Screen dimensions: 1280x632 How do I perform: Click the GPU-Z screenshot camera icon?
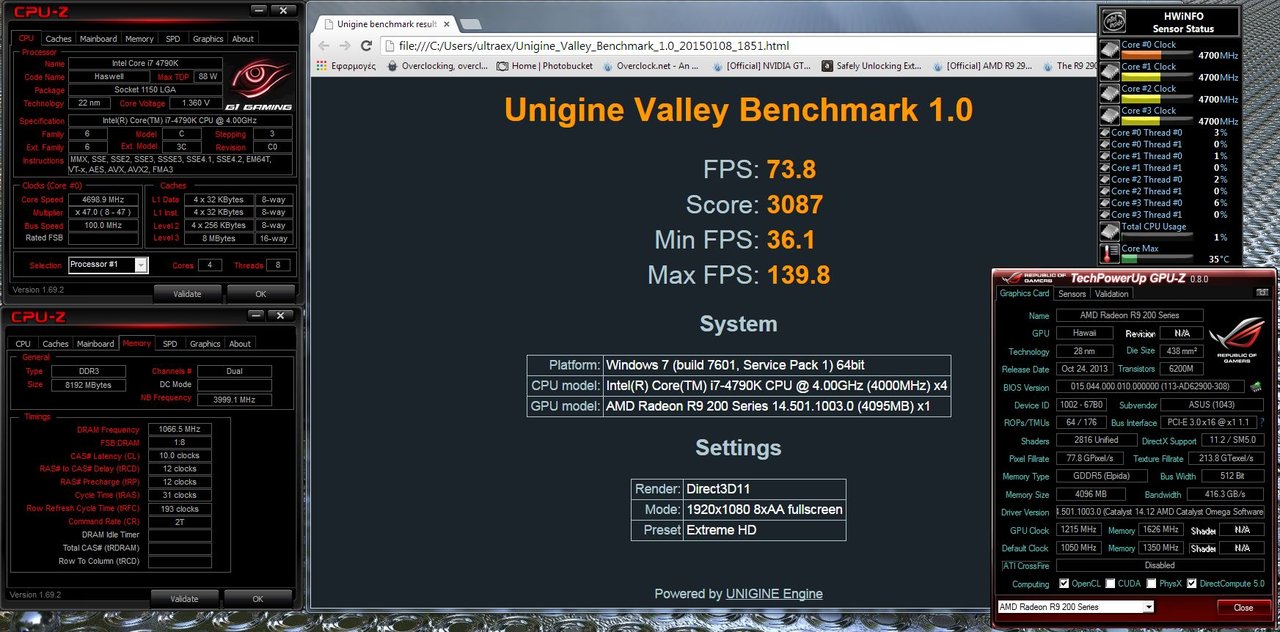click(x=1261, y=293)
